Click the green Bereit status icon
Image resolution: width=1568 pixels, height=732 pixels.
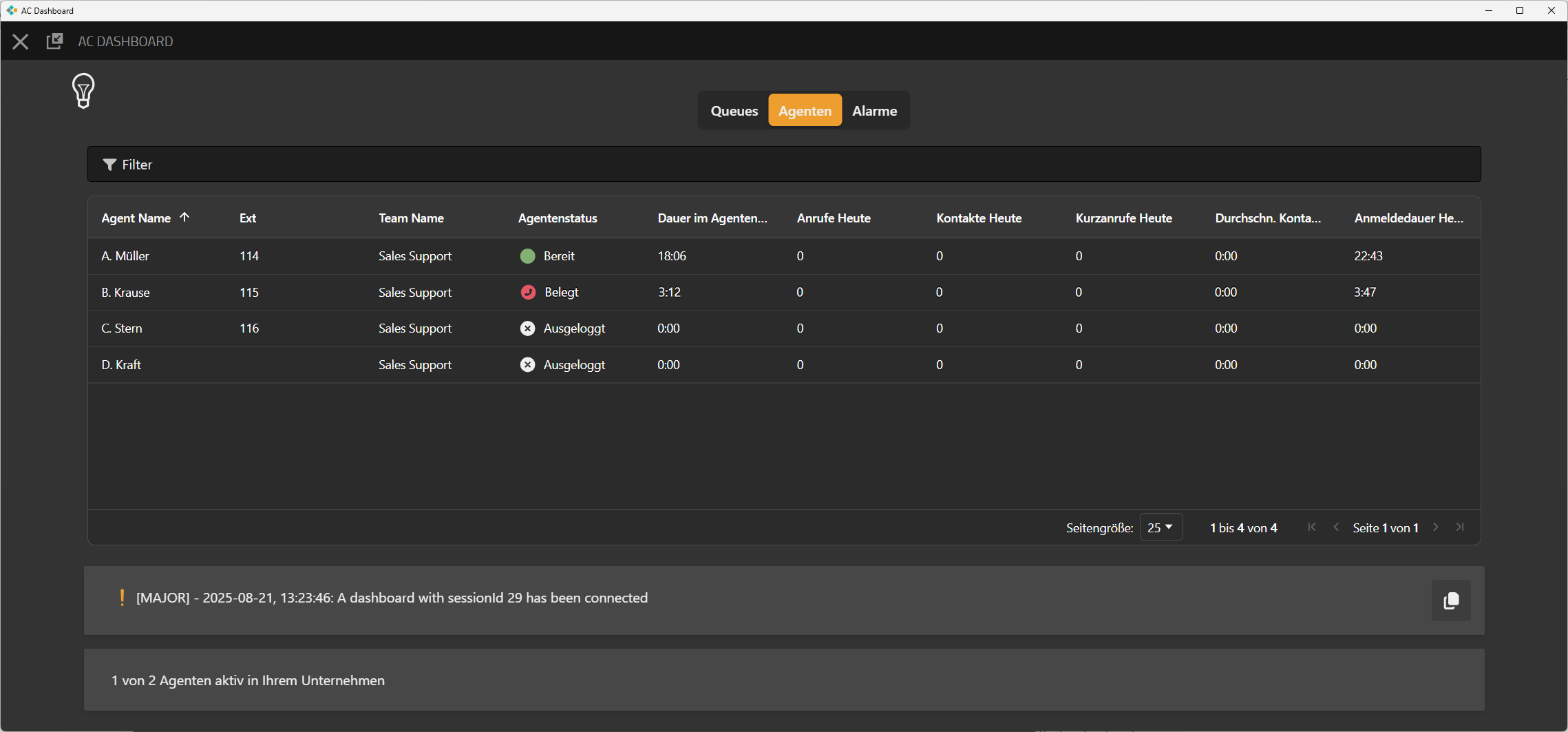[x=527, y=256]
